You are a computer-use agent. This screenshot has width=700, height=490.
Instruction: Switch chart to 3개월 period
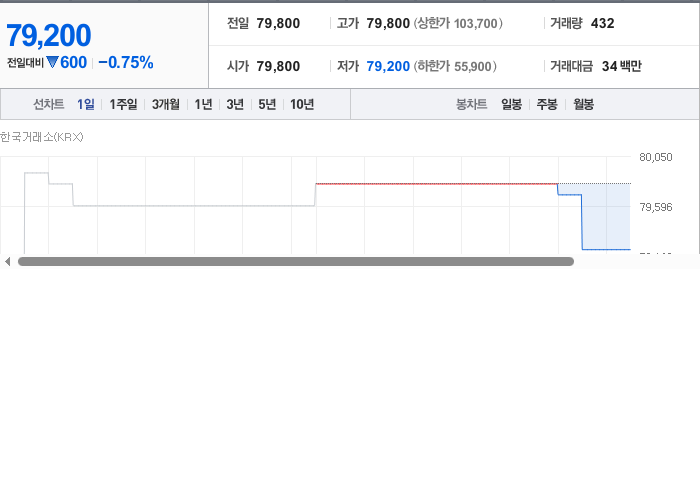pos(166,104)
